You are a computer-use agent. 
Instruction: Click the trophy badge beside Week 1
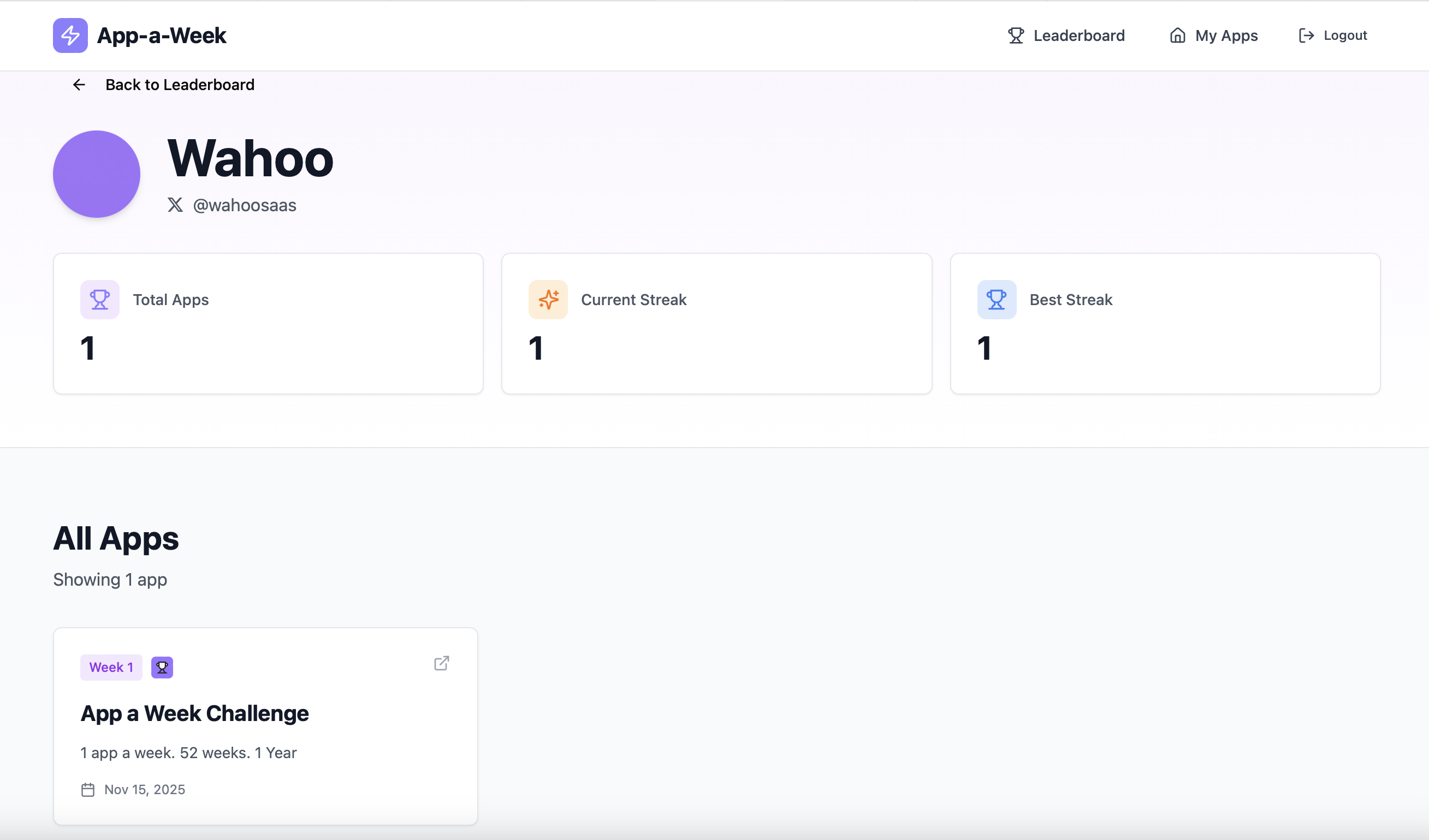(x=162, y=667)
